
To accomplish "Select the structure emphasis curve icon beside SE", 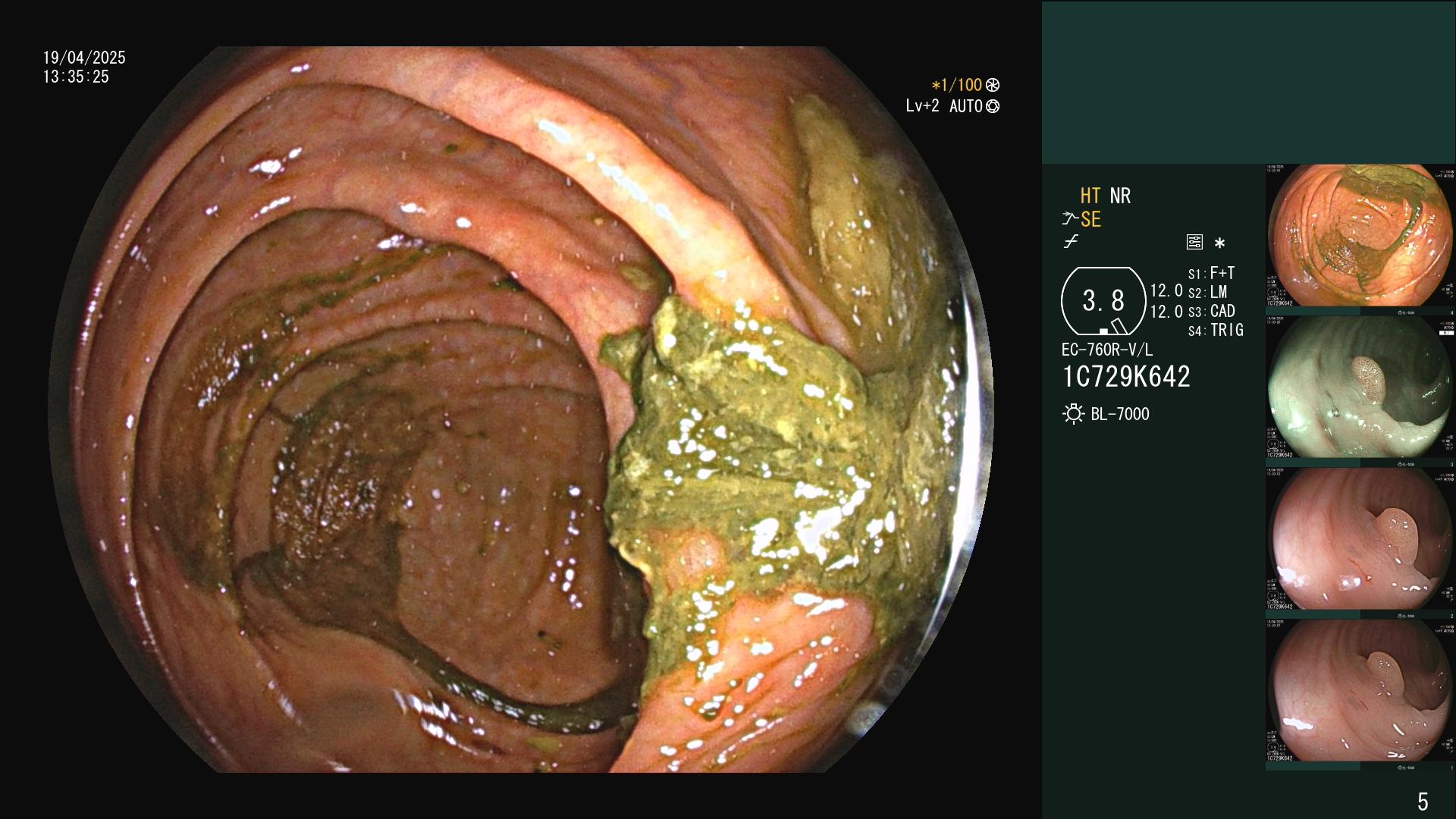I will (x=1070, y=219).
